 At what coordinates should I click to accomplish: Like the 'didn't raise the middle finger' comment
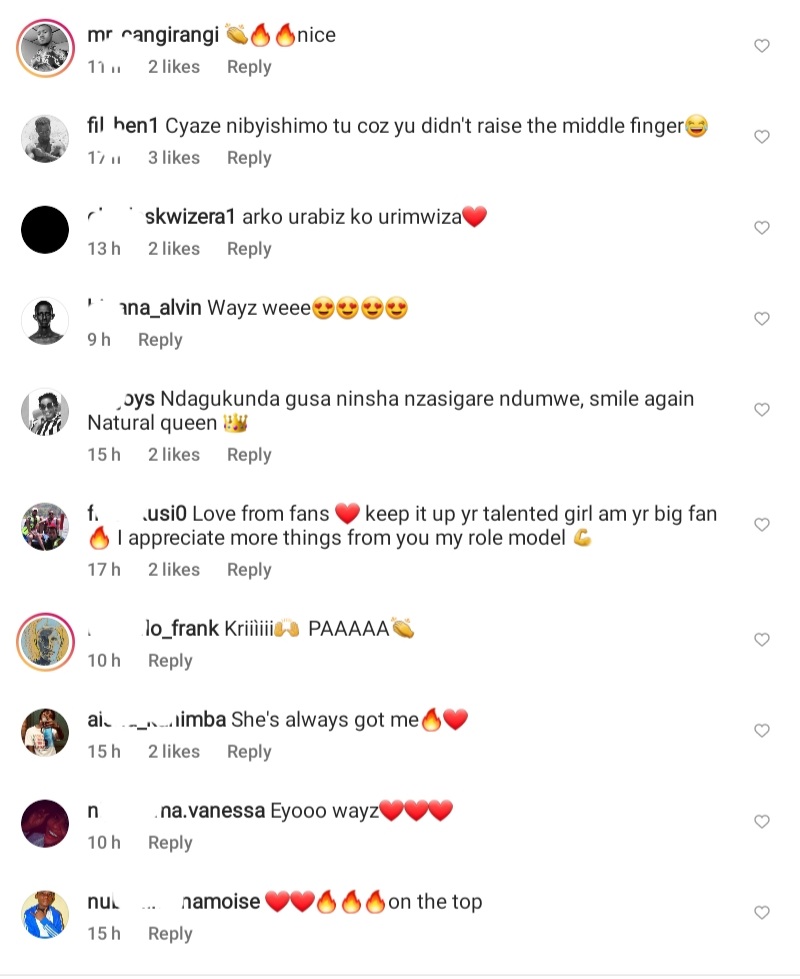coord(761,137)
